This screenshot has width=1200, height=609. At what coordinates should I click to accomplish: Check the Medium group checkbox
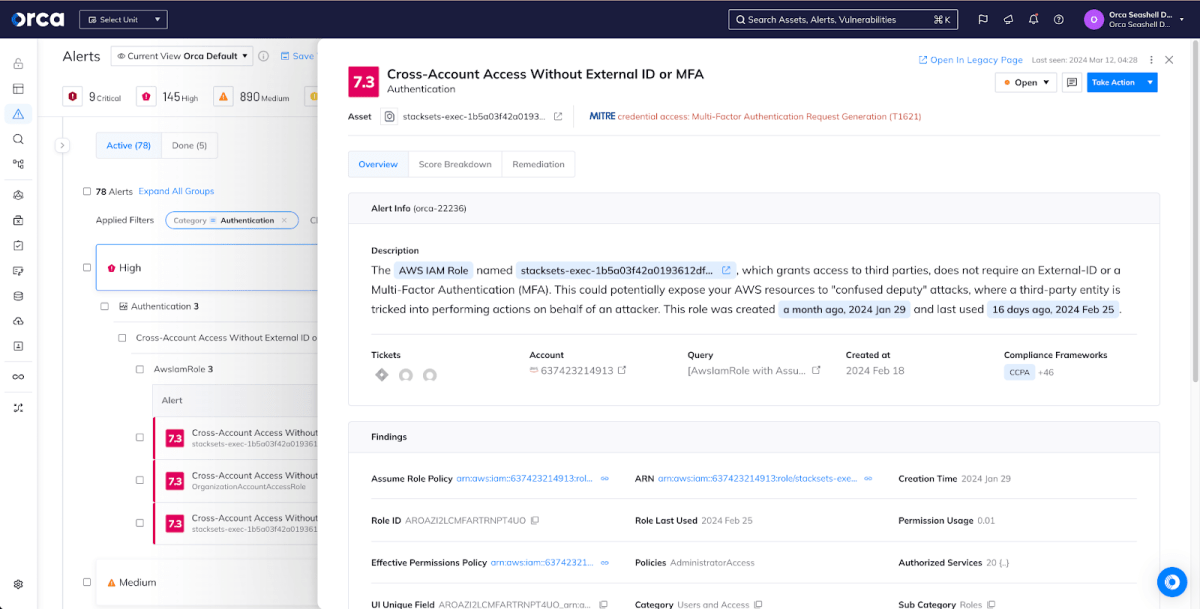[87, 582]
